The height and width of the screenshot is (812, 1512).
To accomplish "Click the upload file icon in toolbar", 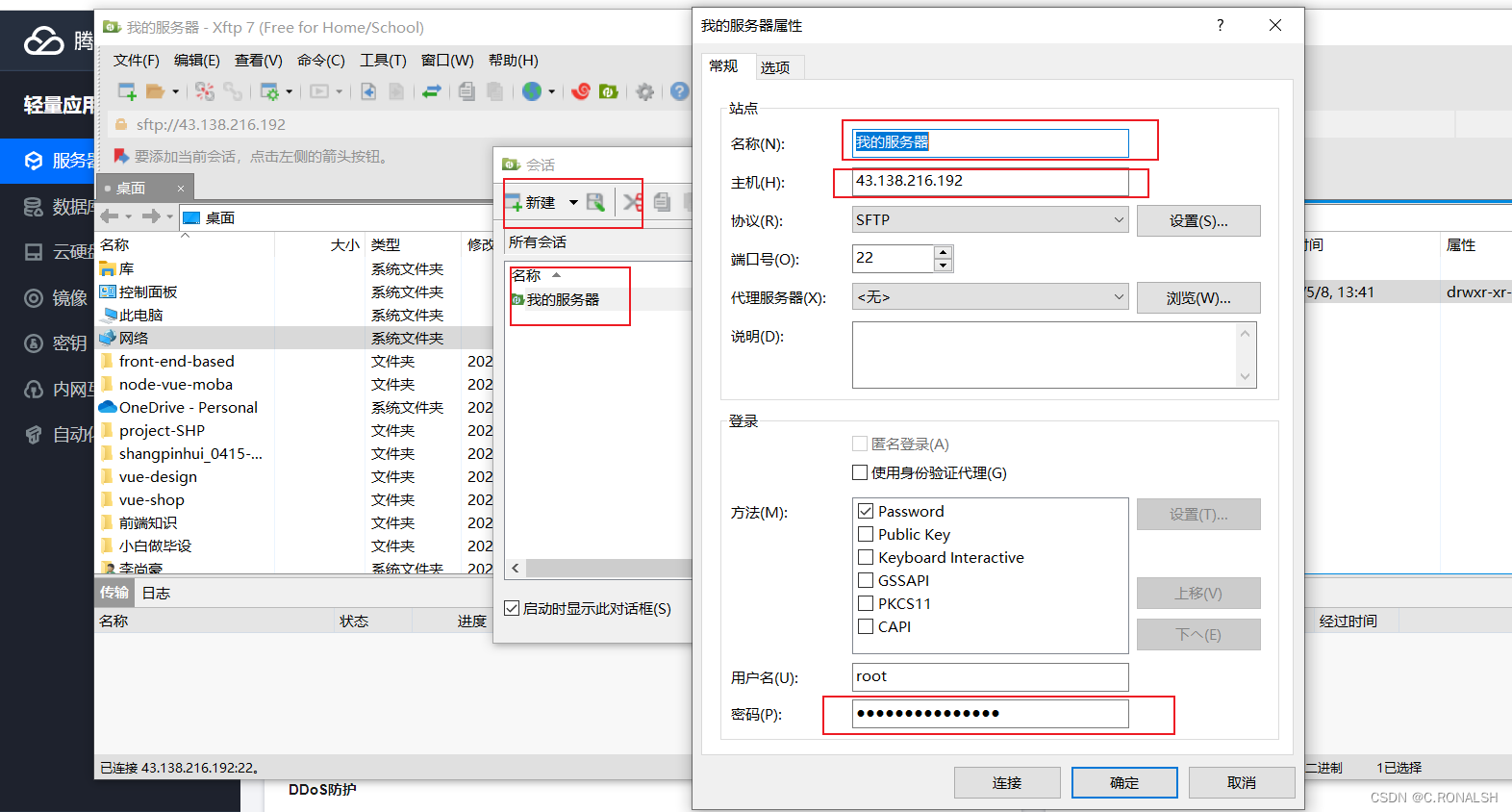I will point(396,91).
